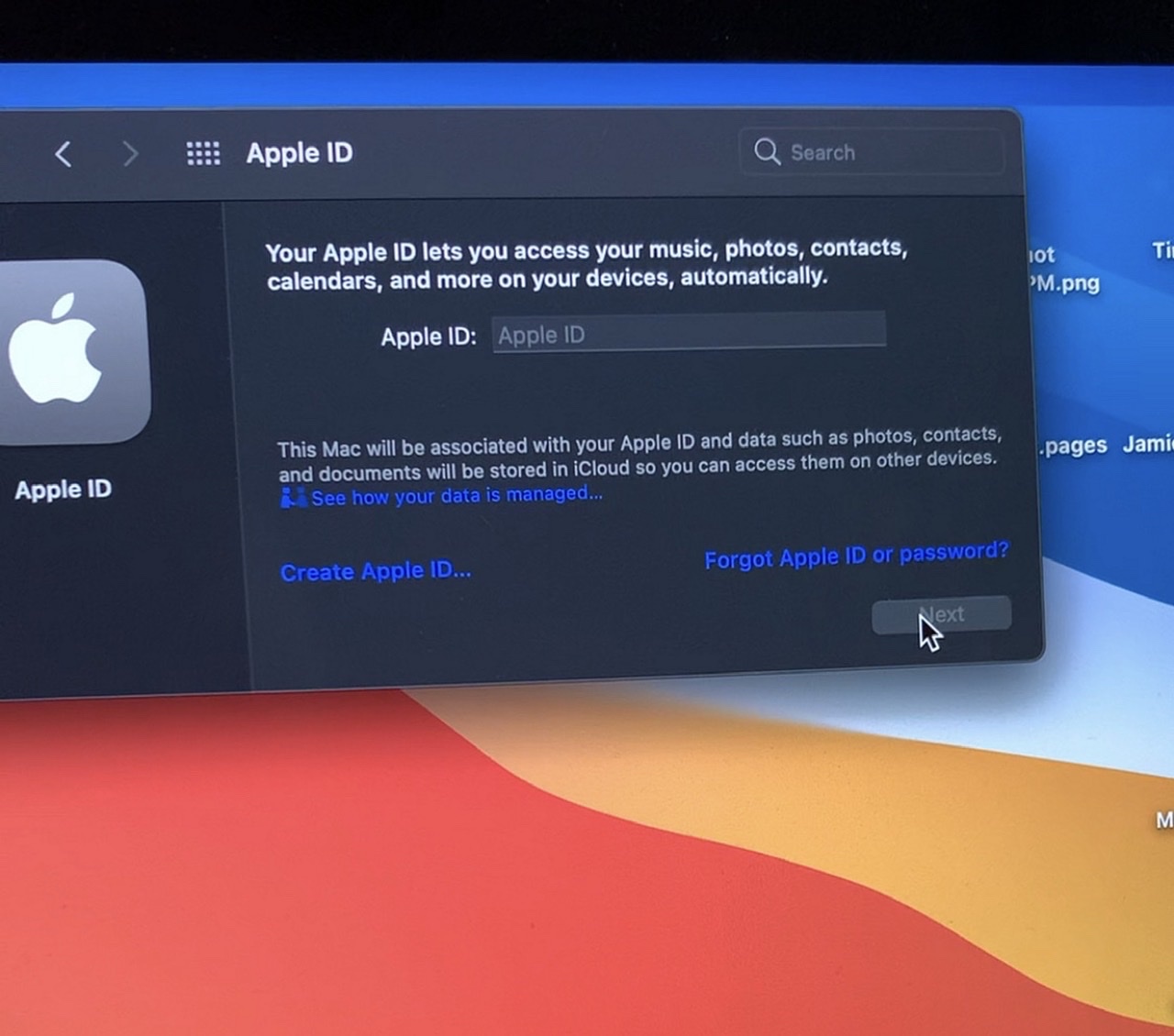Image resolution: width=1174 pixels, height=1036 pixels.
Task: Click the magnifying glass in the Search bar
Action: [767, 152]
